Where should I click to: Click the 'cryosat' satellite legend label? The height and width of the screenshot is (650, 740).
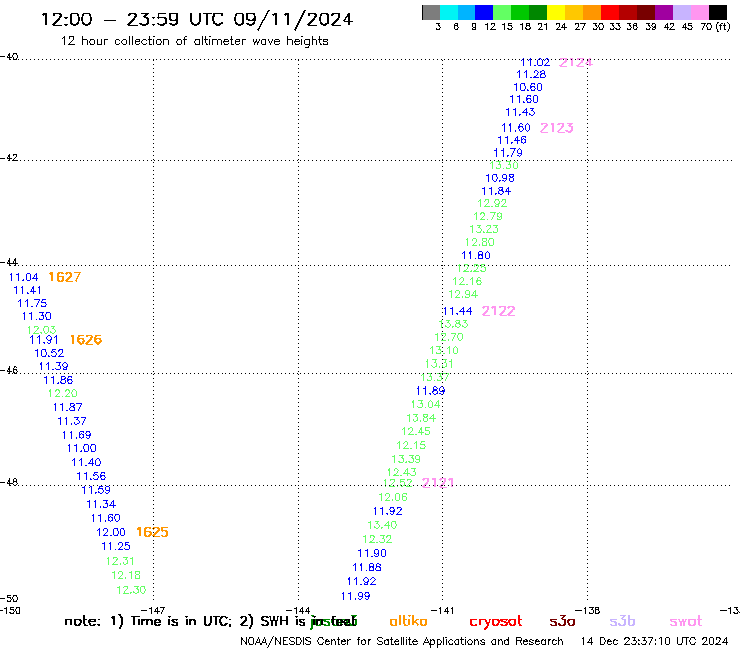coord(496,621)
